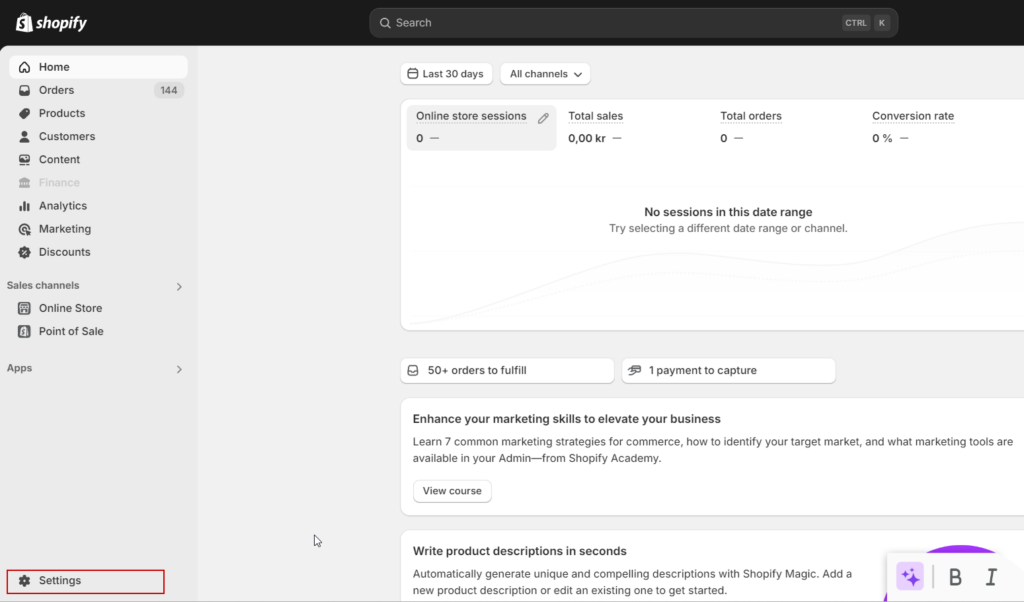Click the Point of Sale icon

pyautogui.click(x=24, y=332)
